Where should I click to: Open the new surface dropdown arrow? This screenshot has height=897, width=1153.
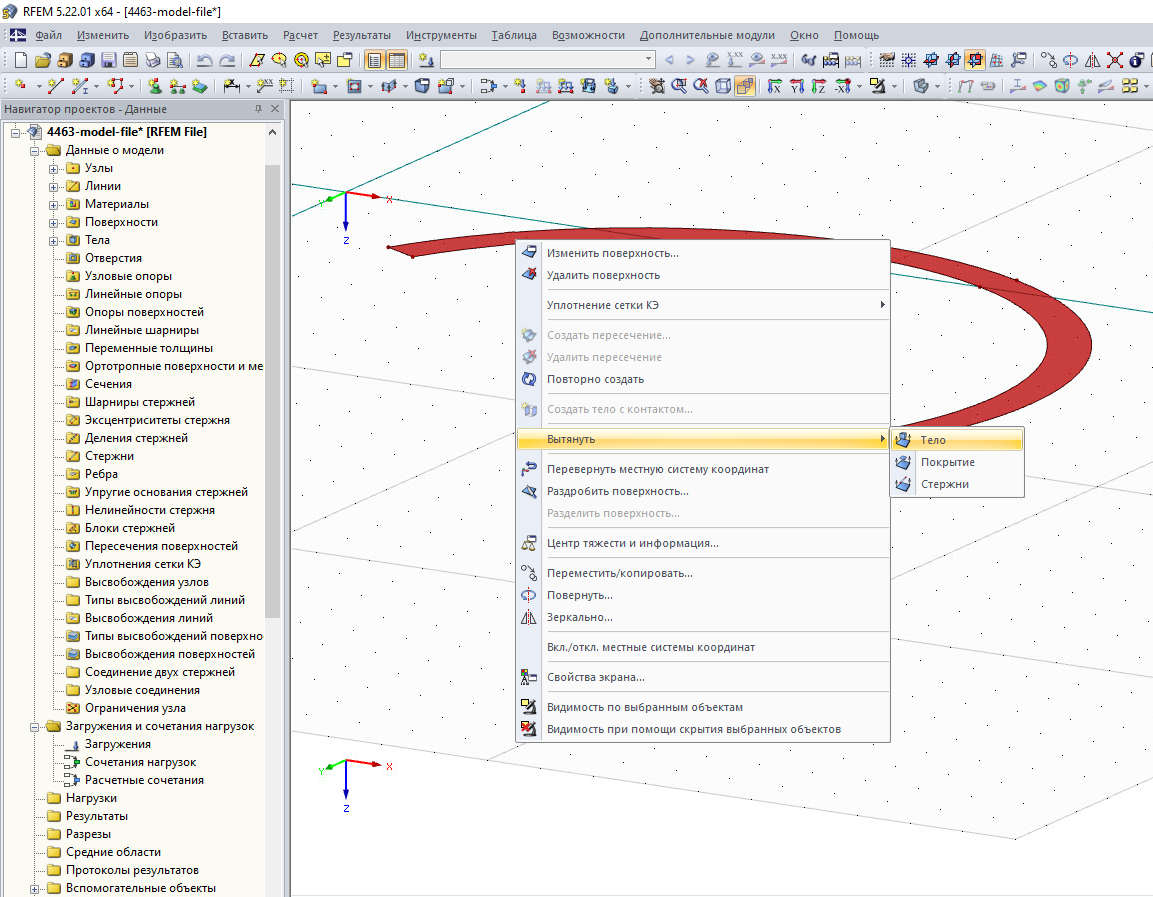335,86
